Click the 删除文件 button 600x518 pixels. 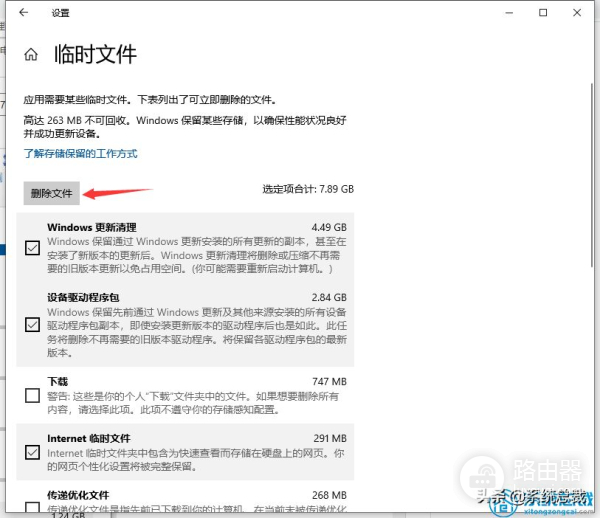(52, 193)
